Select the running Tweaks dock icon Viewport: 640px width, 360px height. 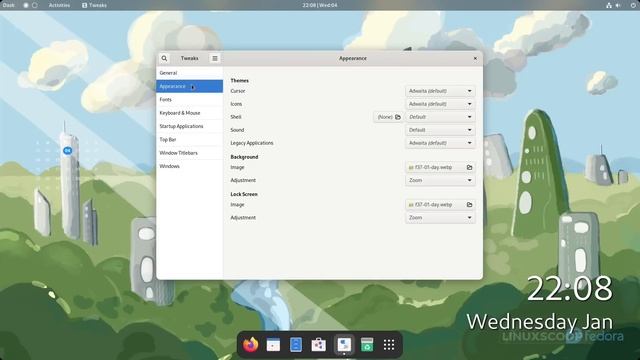point(344,345)
